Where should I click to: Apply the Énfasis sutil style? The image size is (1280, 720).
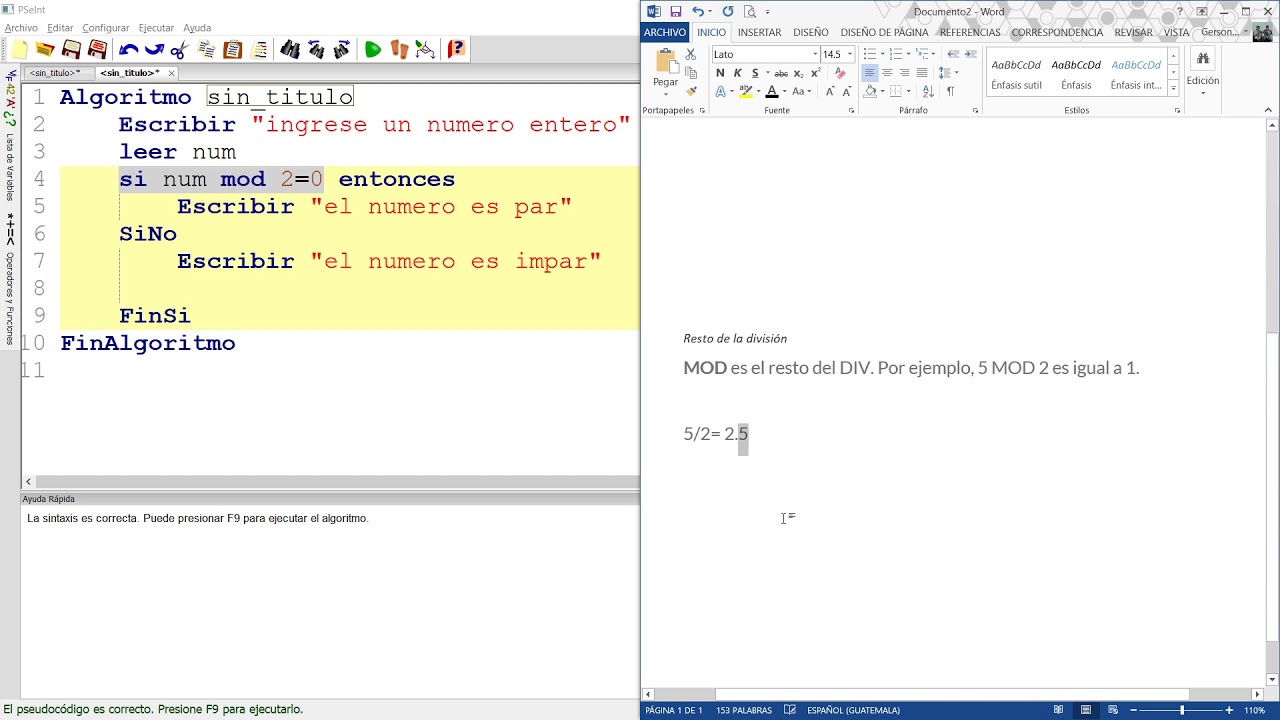point(1017,74)
